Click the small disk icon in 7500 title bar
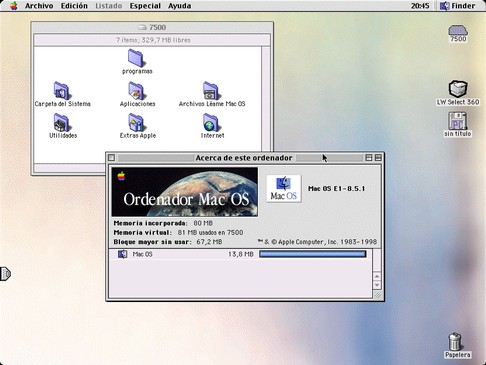This screenshot has width=486, height=365. [142, 27]
